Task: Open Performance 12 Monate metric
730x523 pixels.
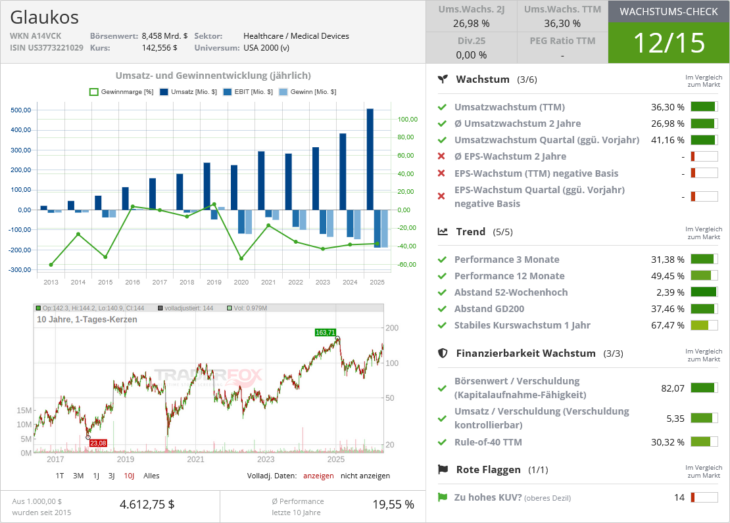Action: (x=509, y=276)
